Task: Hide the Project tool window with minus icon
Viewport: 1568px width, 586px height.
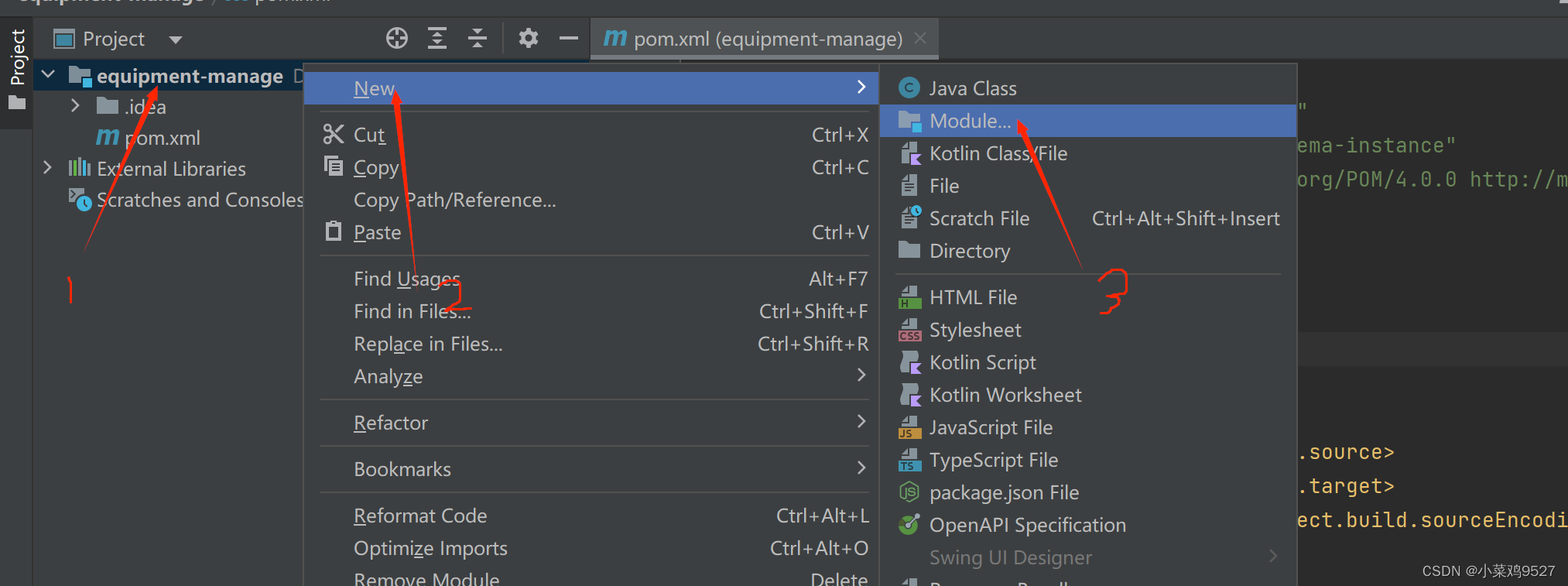Action: coord(569,38)
